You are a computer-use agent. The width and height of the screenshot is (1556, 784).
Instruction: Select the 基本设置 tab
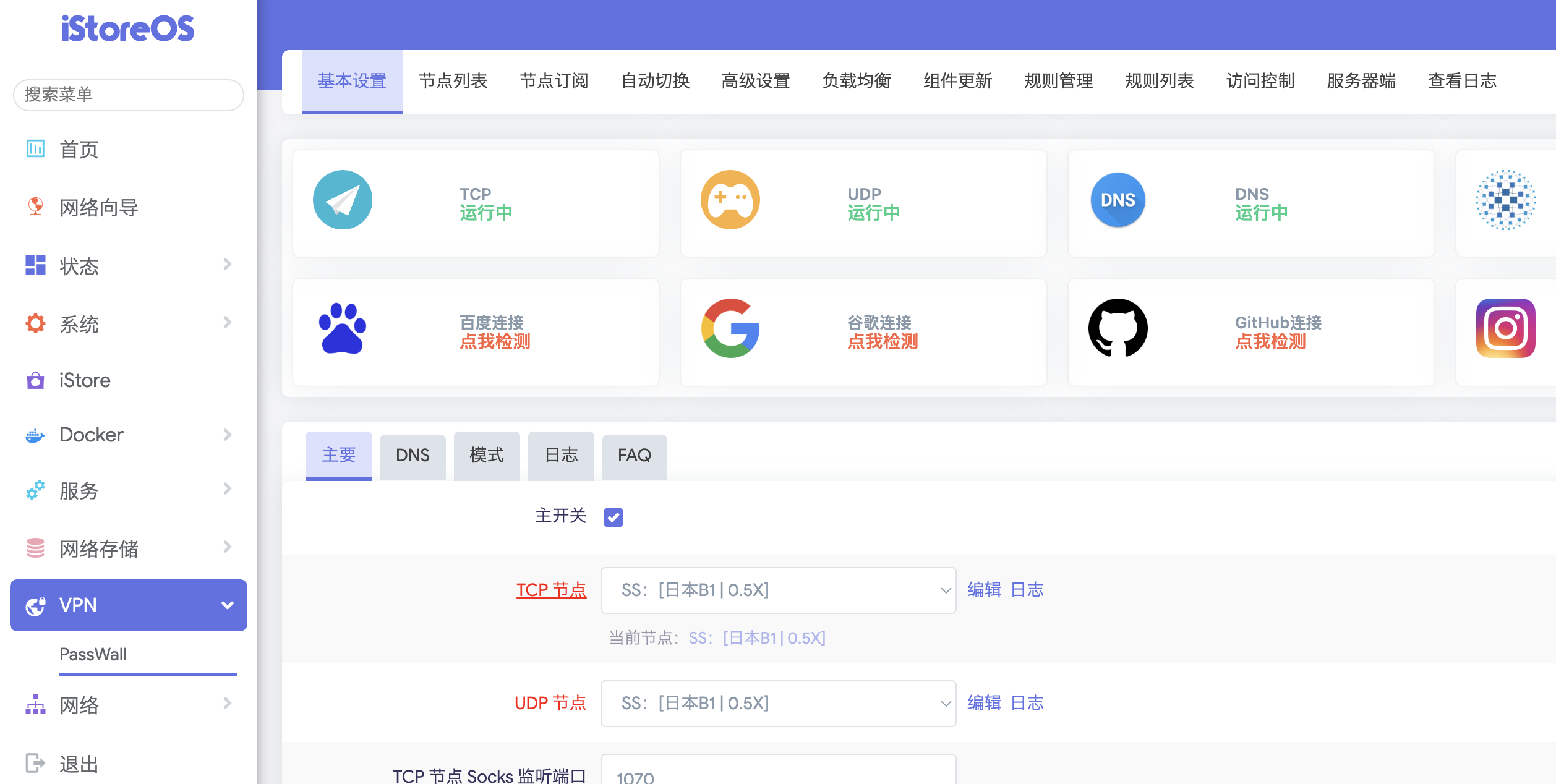coord(352,82)
